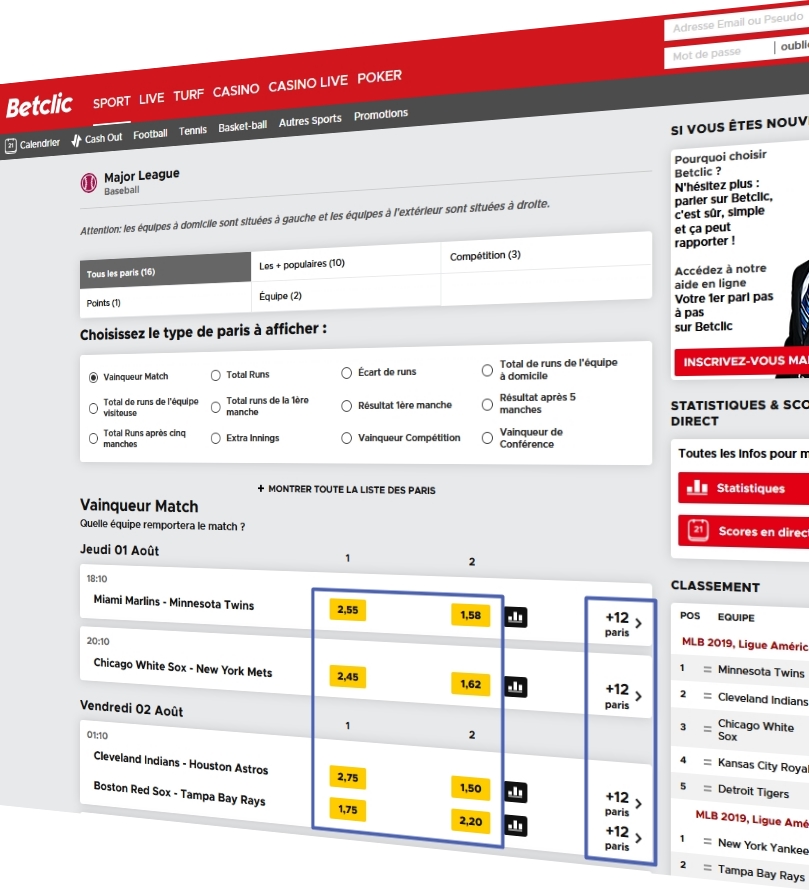
Task: Click Minnesota Twins in the Classement table
Action: 761,671
